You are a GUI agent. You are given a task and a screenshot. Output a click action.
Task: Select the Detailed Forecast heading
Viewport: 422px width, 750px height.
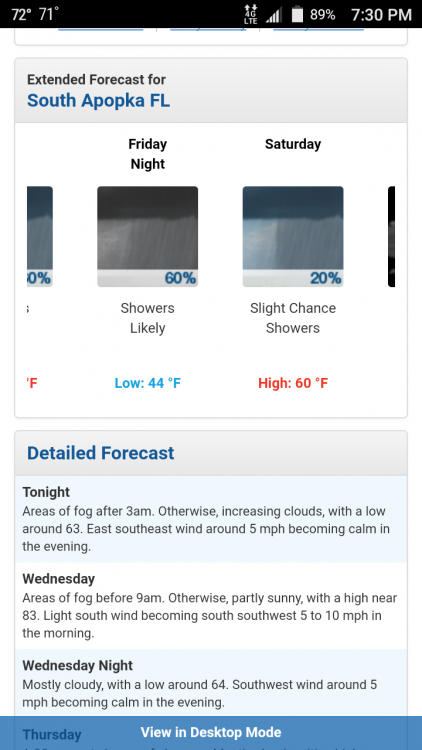coord(100,453)
